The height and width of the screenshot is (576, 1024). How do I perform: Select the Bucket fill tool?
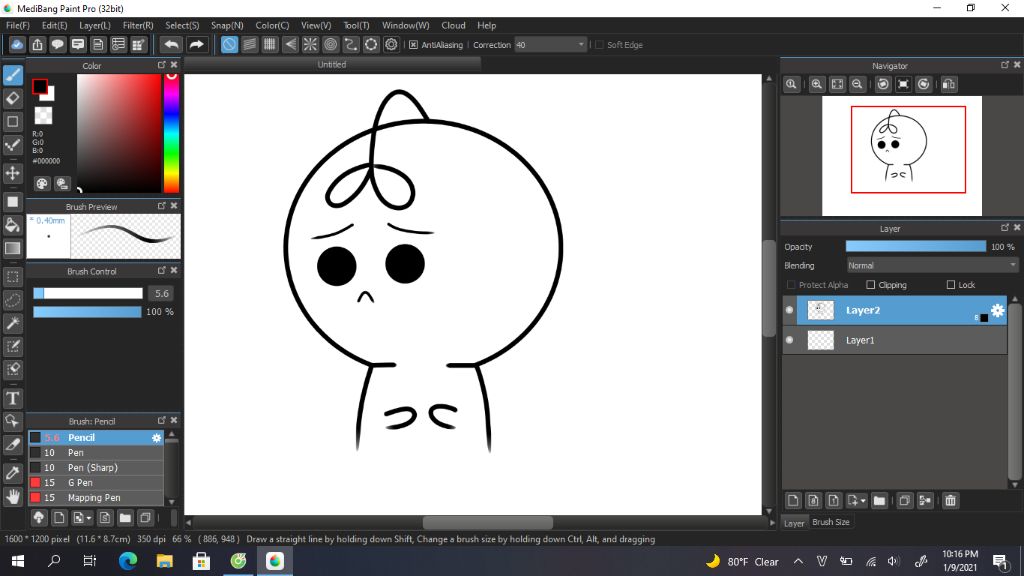point(13,225)
